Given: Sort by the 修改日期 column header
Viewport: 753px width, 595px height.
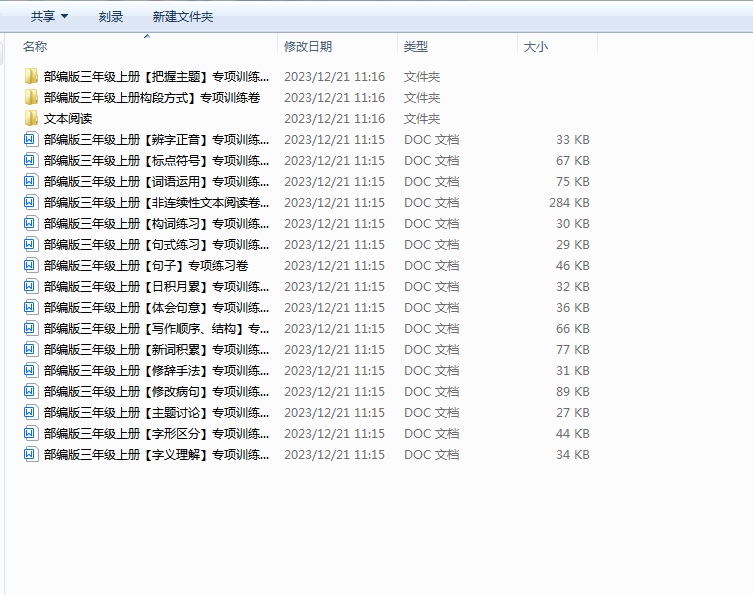Looking at the screenshot, I should (x=308, y=47).
